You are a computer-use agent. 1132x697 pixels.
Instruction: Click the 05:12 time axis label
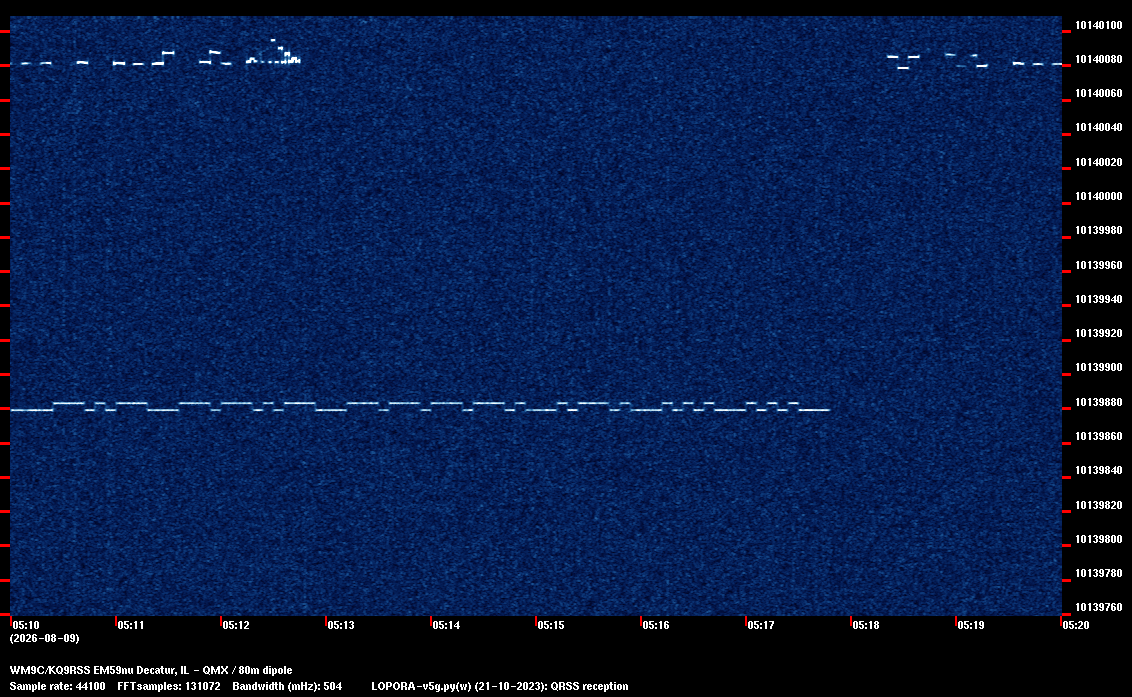point(236,625)
